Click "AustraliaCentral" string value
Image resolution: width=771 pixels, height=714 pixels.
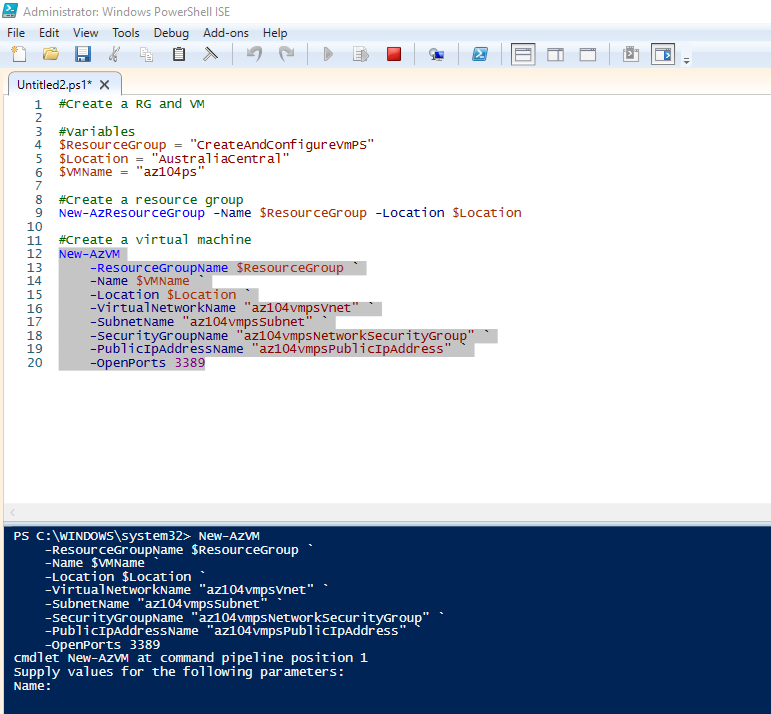220,159
